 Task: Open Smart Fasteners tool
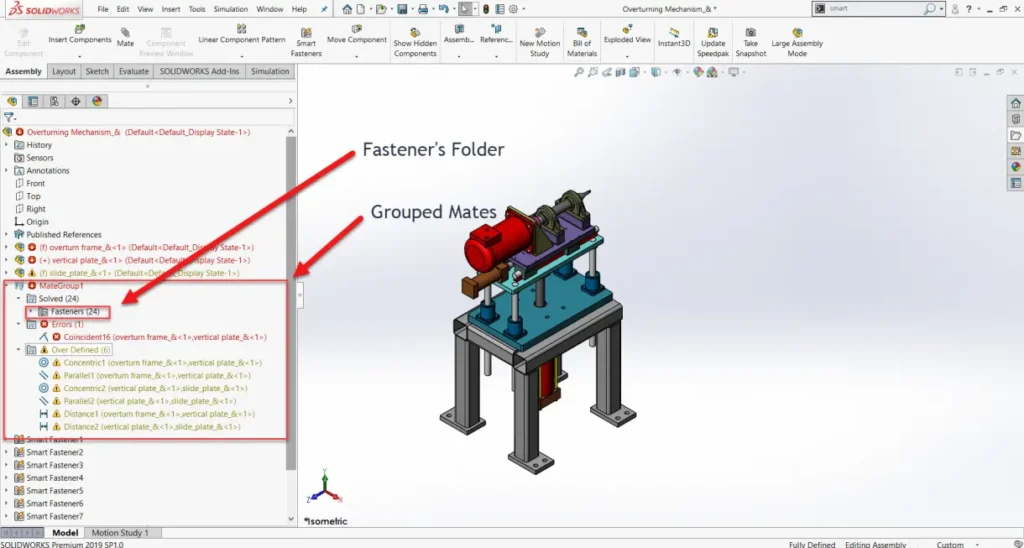tap(306, 31)
